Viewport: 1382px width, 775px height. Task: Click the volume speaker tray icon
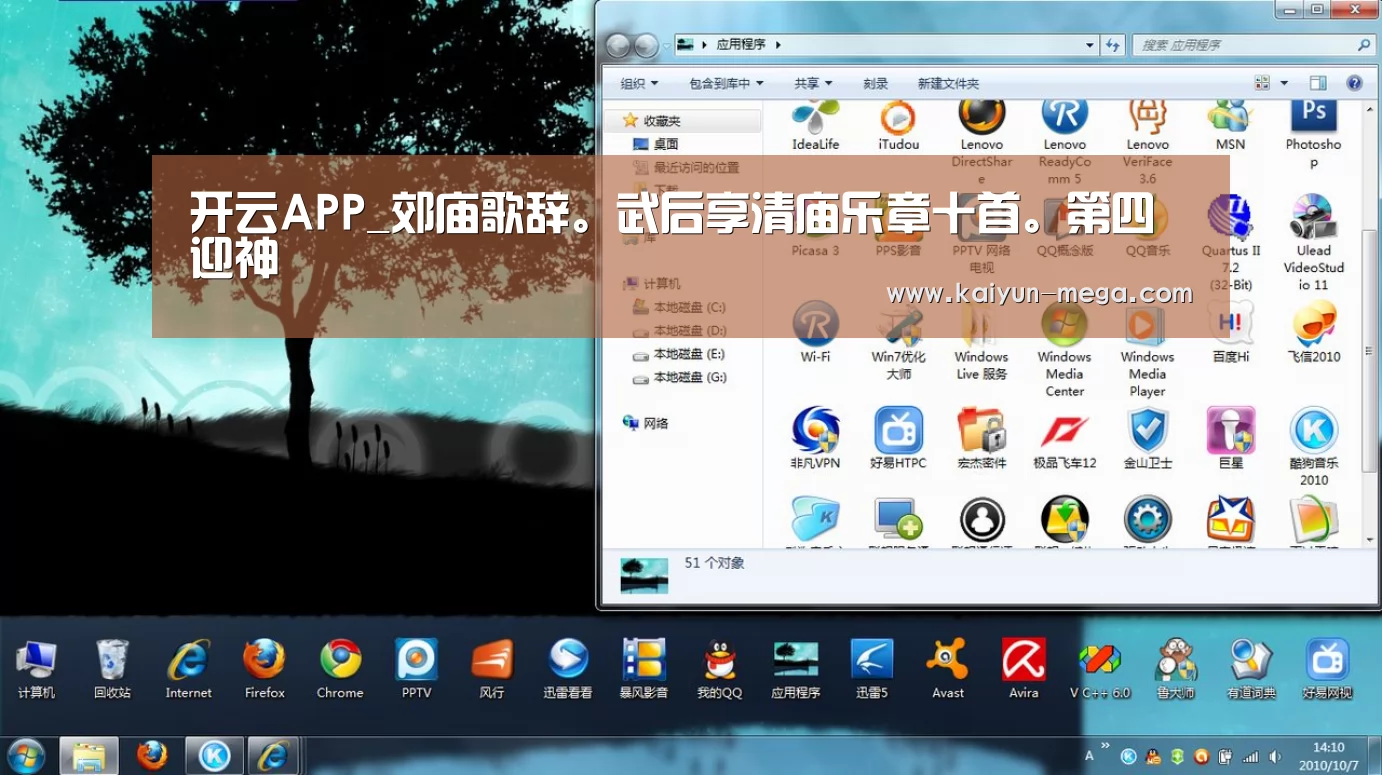pos(1275,756)
